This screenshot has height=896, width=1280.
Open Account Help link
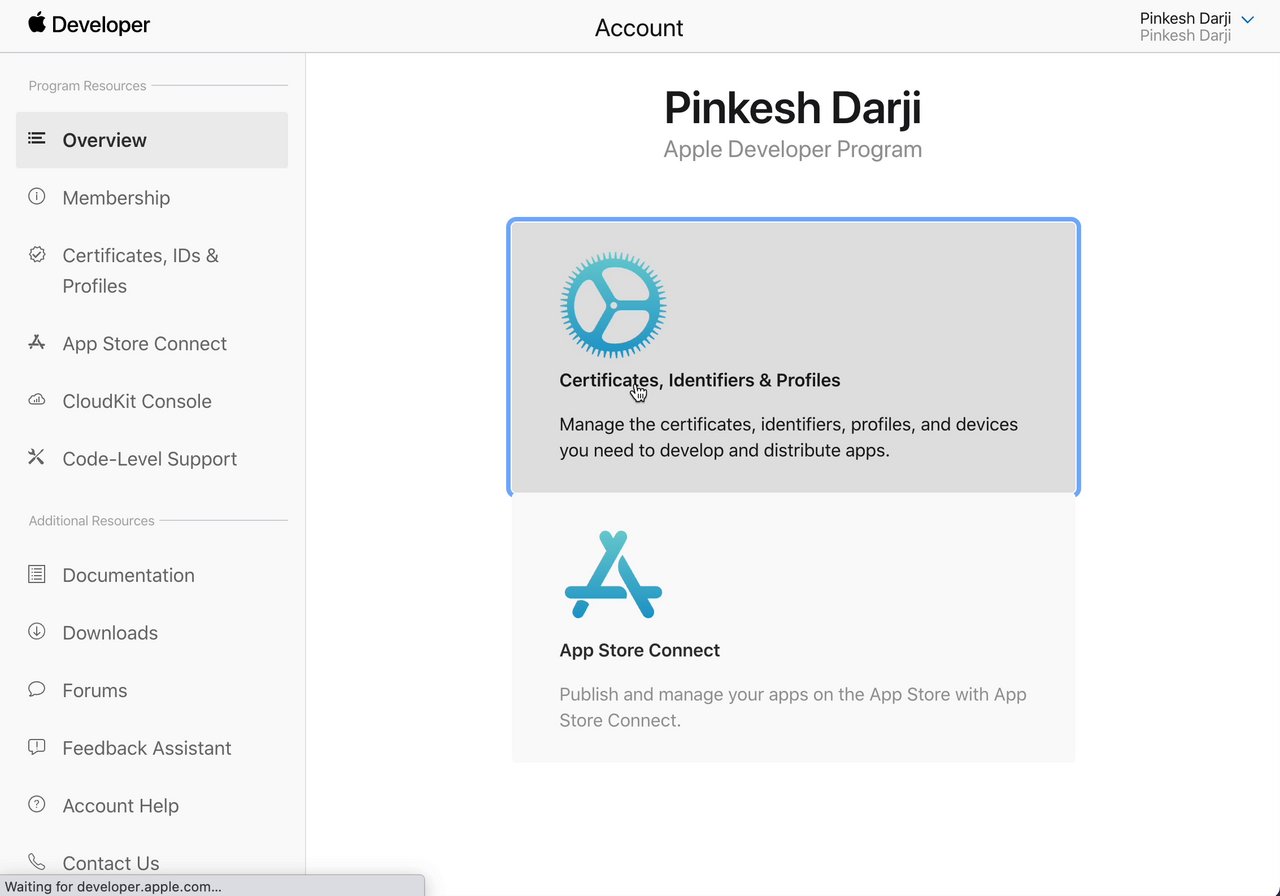121,806
